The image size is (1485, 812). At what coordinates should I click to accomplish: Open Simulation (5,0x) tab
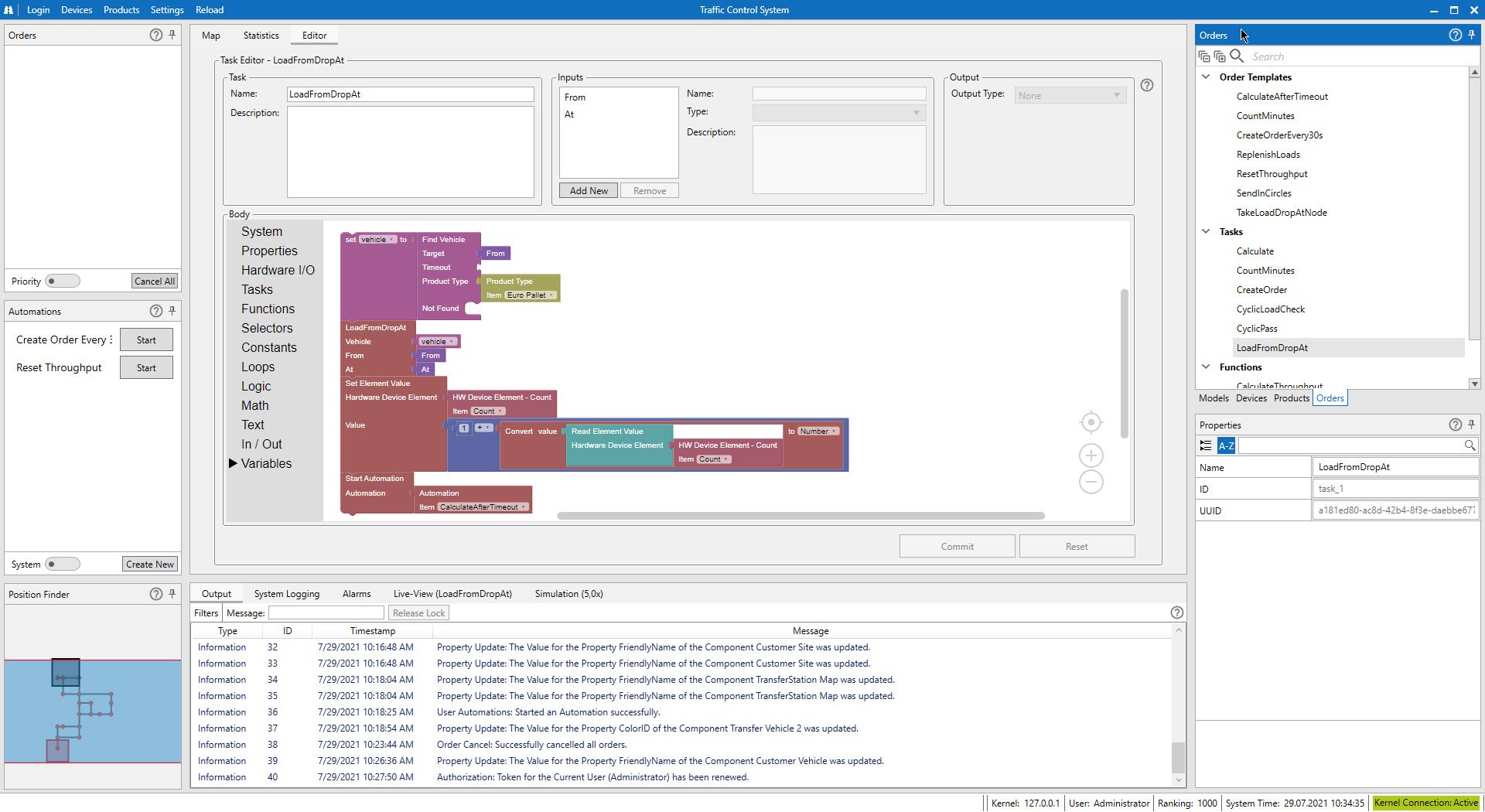(x=568, y=594)
